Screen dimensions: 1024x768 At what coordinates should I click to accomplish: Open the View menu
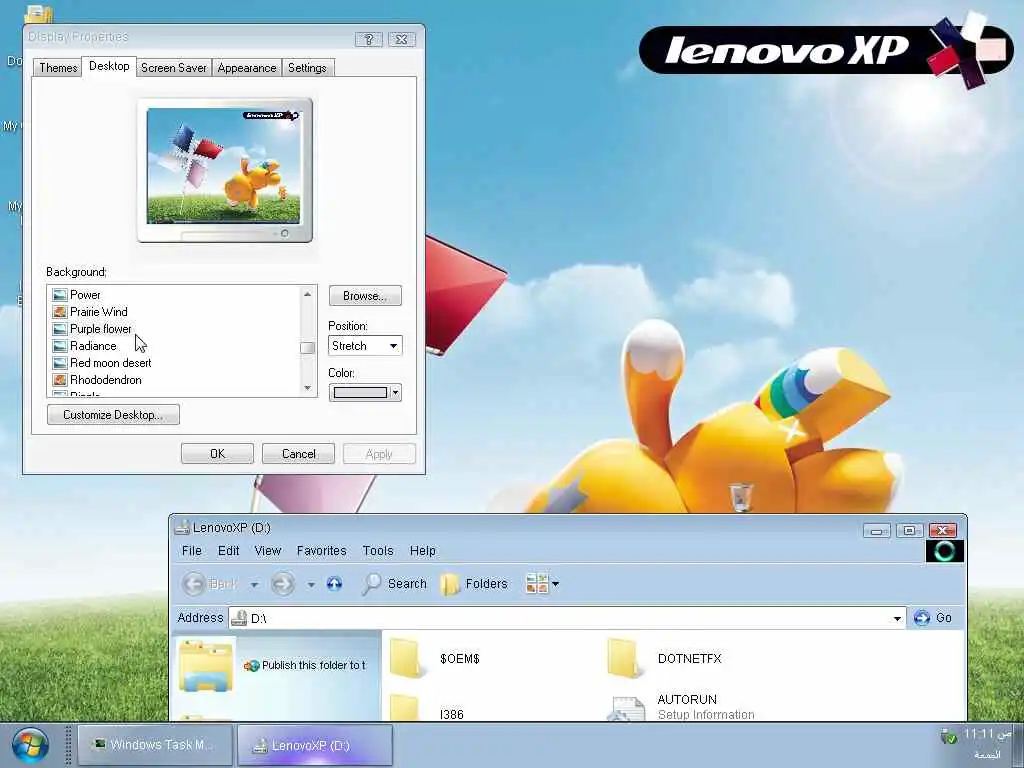pos(268,551)
